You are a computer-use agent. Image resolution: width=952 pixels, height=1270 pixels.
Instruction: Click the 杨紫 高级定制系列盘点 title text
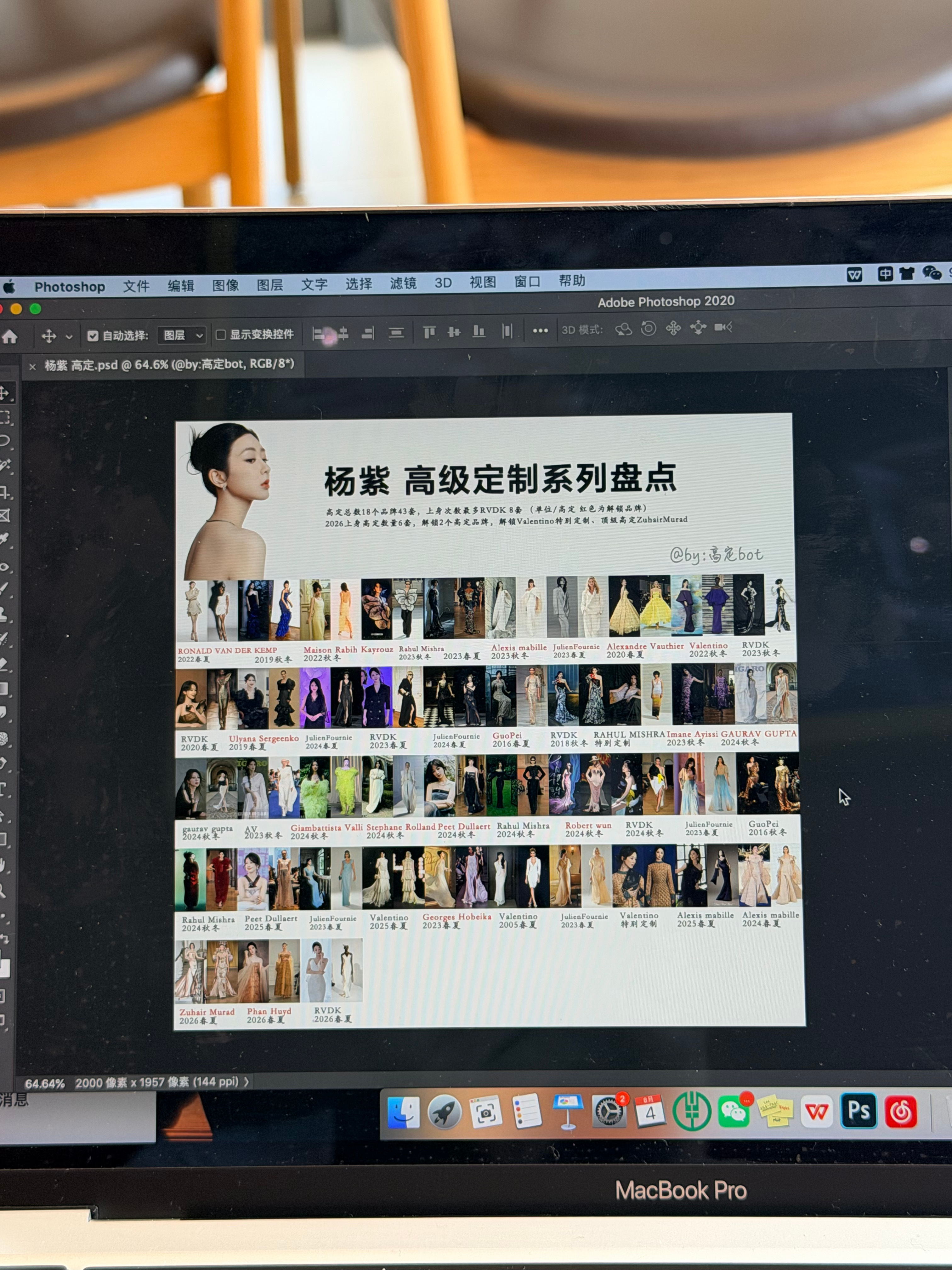coord(500,479)
